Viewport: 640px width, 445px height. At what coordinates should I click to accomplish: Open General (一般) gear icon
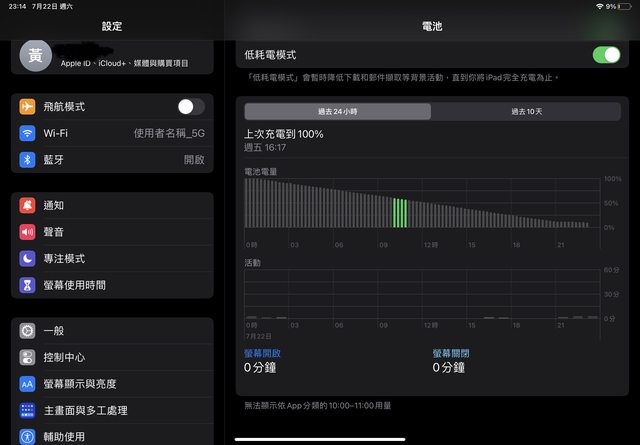27,331
